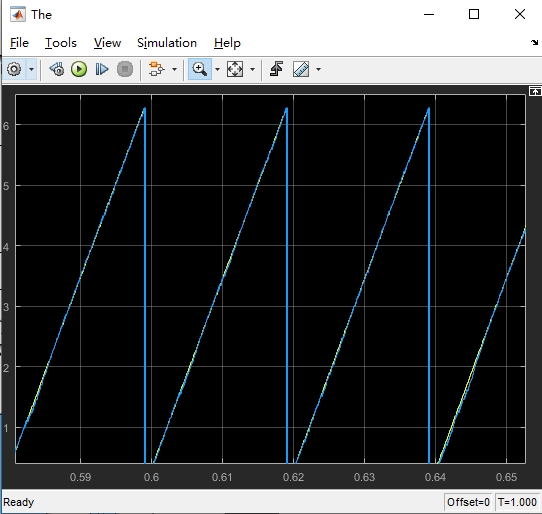This screenshot has width=542, height=514.
Task: Click y-axis label 5
Action: pos(6,186)
